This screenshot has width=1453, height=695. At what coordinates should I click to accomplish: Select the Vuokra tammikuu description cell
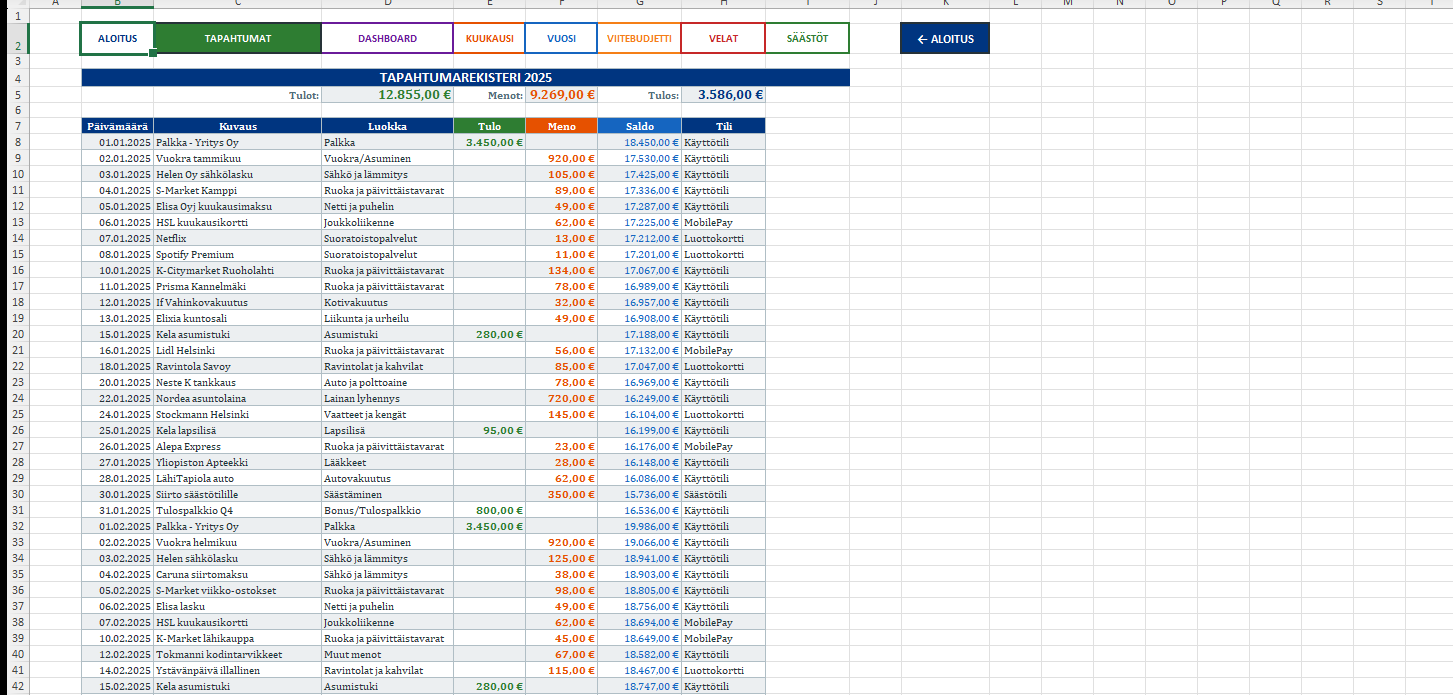point(238,158)
